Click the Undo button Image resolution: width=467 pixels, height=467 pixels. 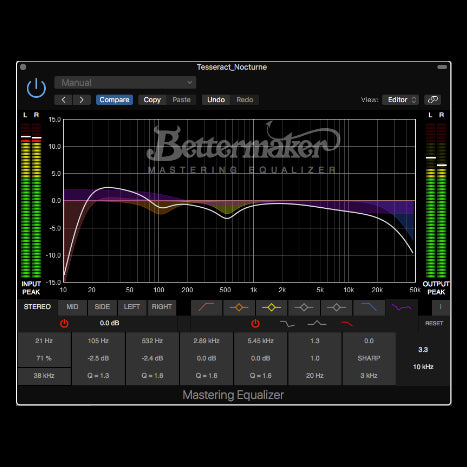216,100
